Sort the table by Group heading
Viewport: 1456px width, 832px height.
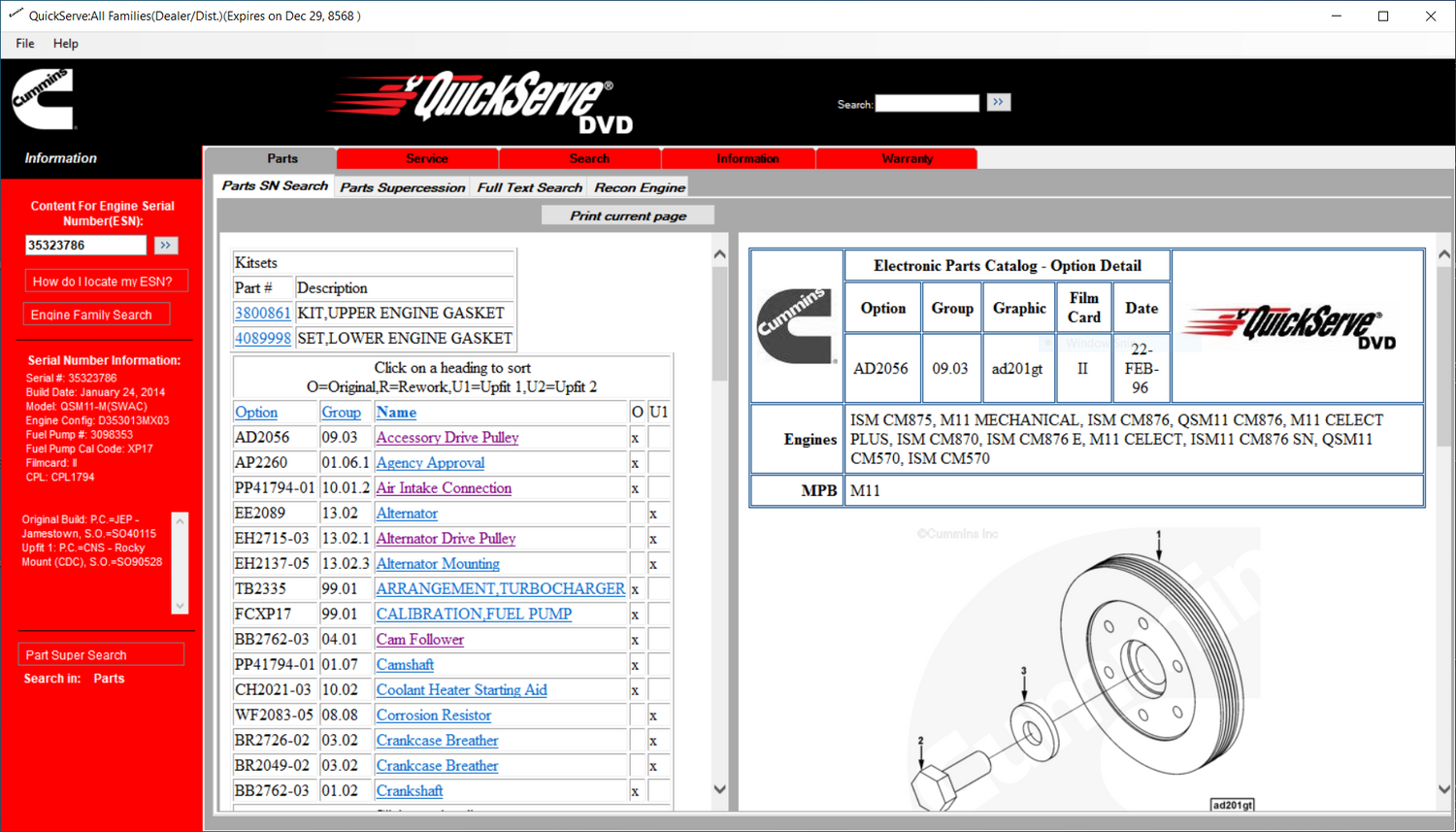coord(342,413)
